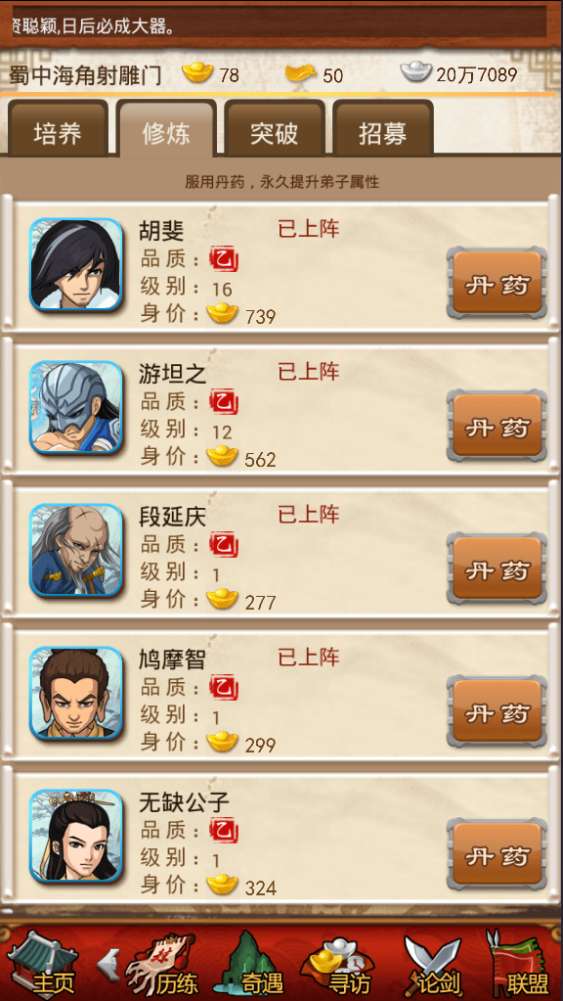
Task: Click 丹药 button for 胡斐
Action: coord(497,283)
